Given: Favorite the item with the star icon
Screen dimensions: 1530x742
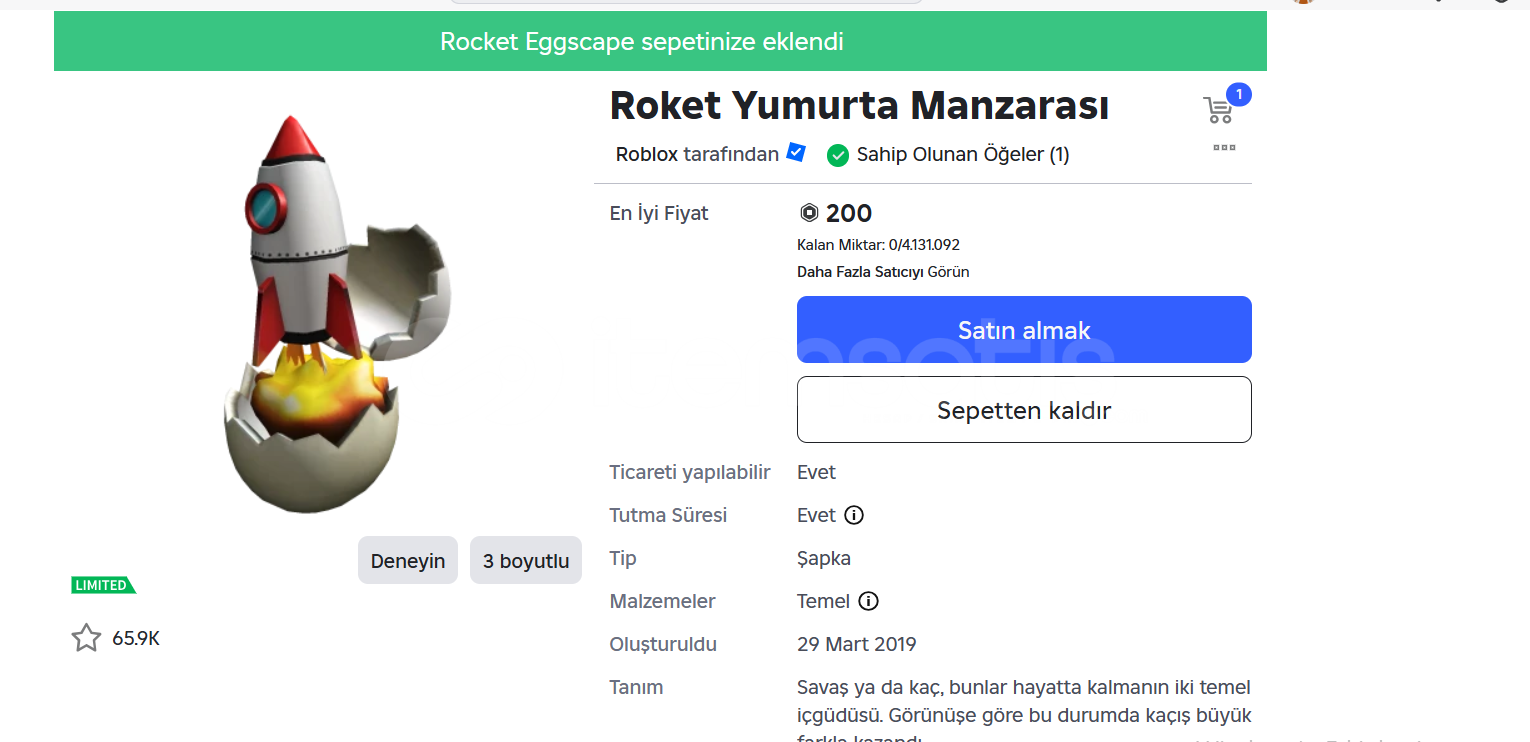Looking at the screenshot, I should tap(86, 638).
